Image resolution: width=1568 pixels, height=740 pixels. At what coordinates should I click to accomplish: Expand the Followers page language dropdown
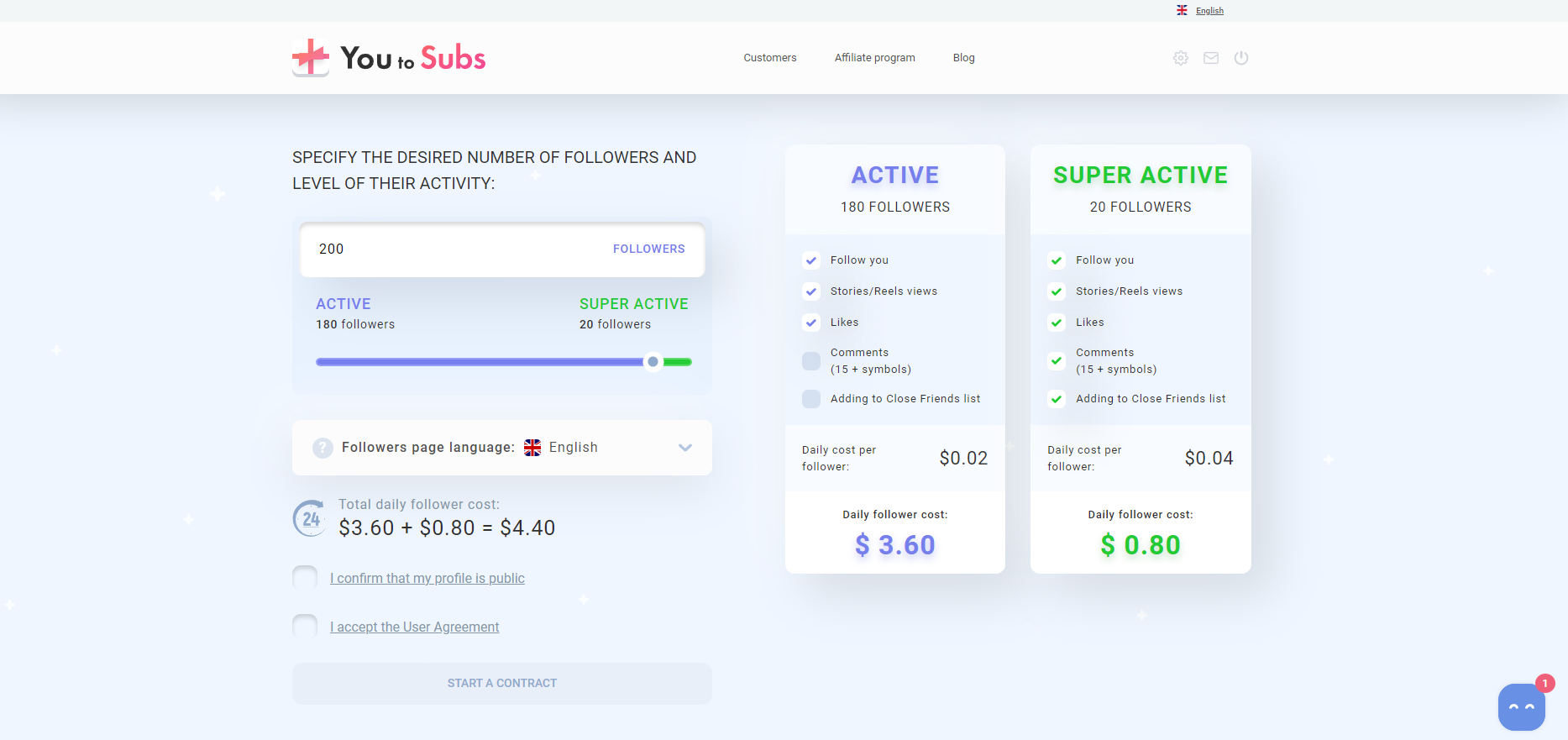click(685, 448)
